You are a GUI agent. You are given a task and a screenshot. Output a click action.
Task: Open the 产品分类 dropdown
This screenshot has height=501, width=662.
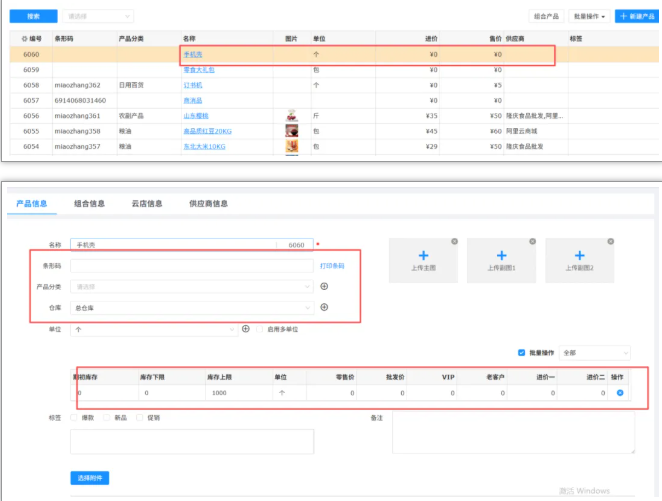(x=190, y=286)
